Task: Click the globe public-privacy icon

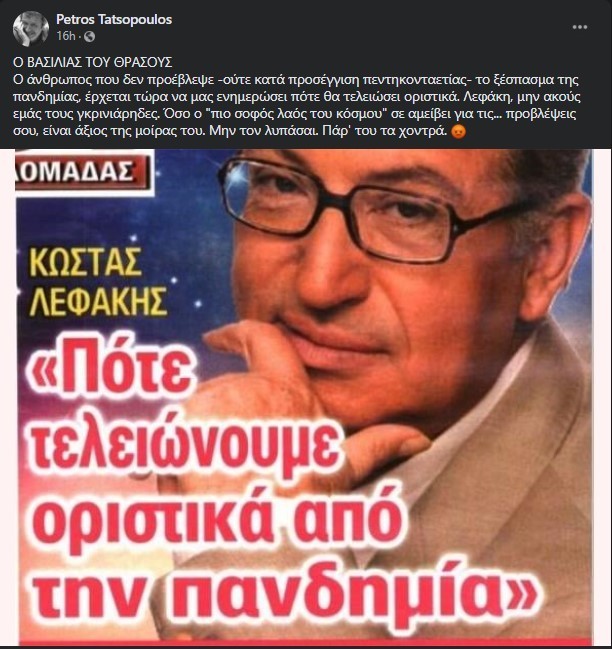Action: tap(89, 37)
